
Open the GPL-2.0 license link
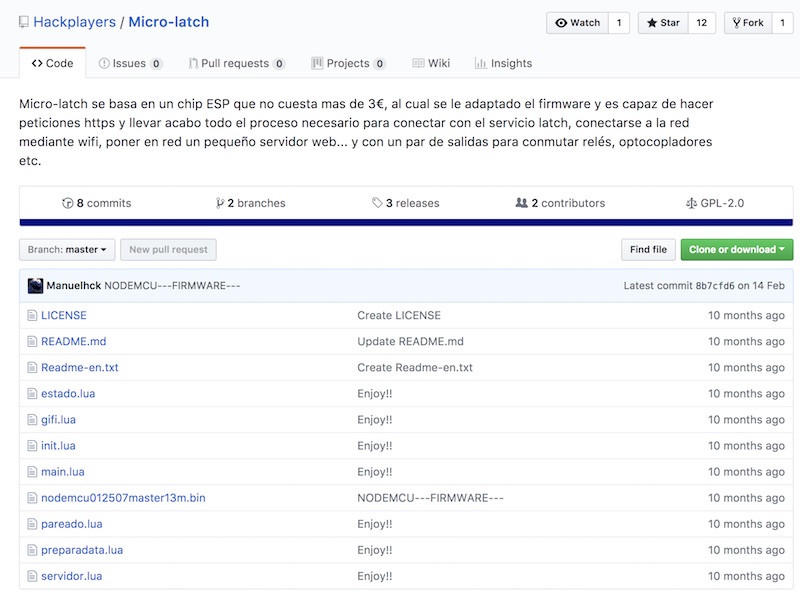pos(715,203)
